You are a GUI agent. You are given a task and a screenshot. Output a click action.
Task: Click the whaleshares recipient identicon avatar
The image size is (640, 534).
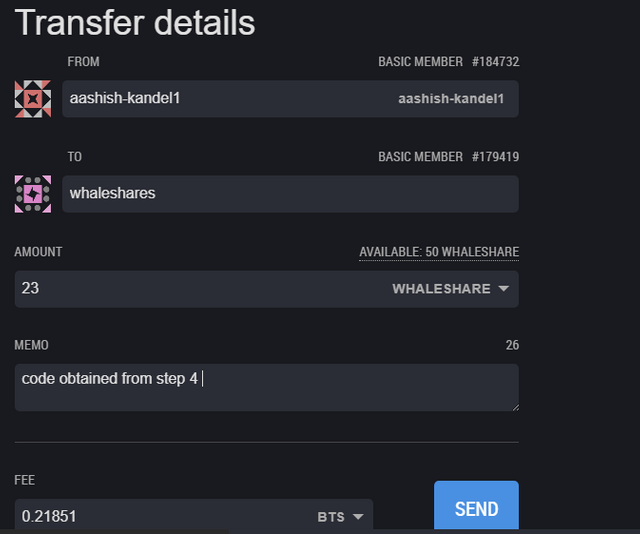point(33,194)
